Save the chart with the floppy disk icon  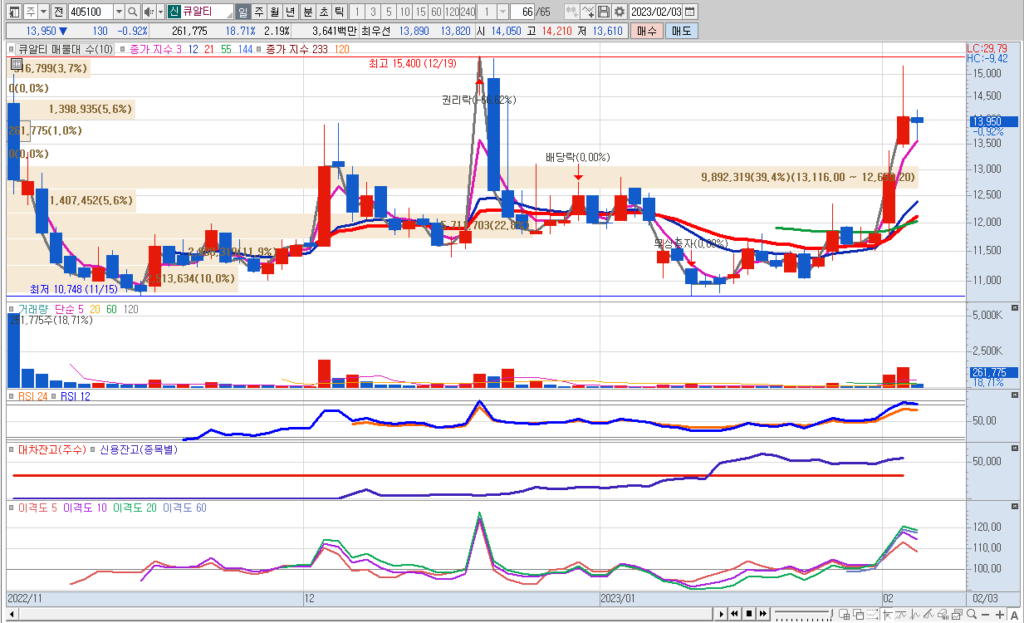[x=604, y=11]
